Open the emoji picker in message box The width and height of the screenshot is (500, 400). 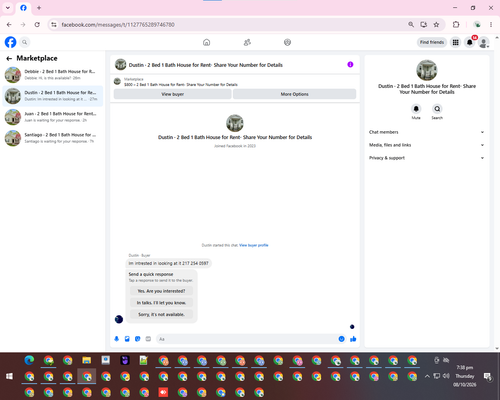click(341, 339)
